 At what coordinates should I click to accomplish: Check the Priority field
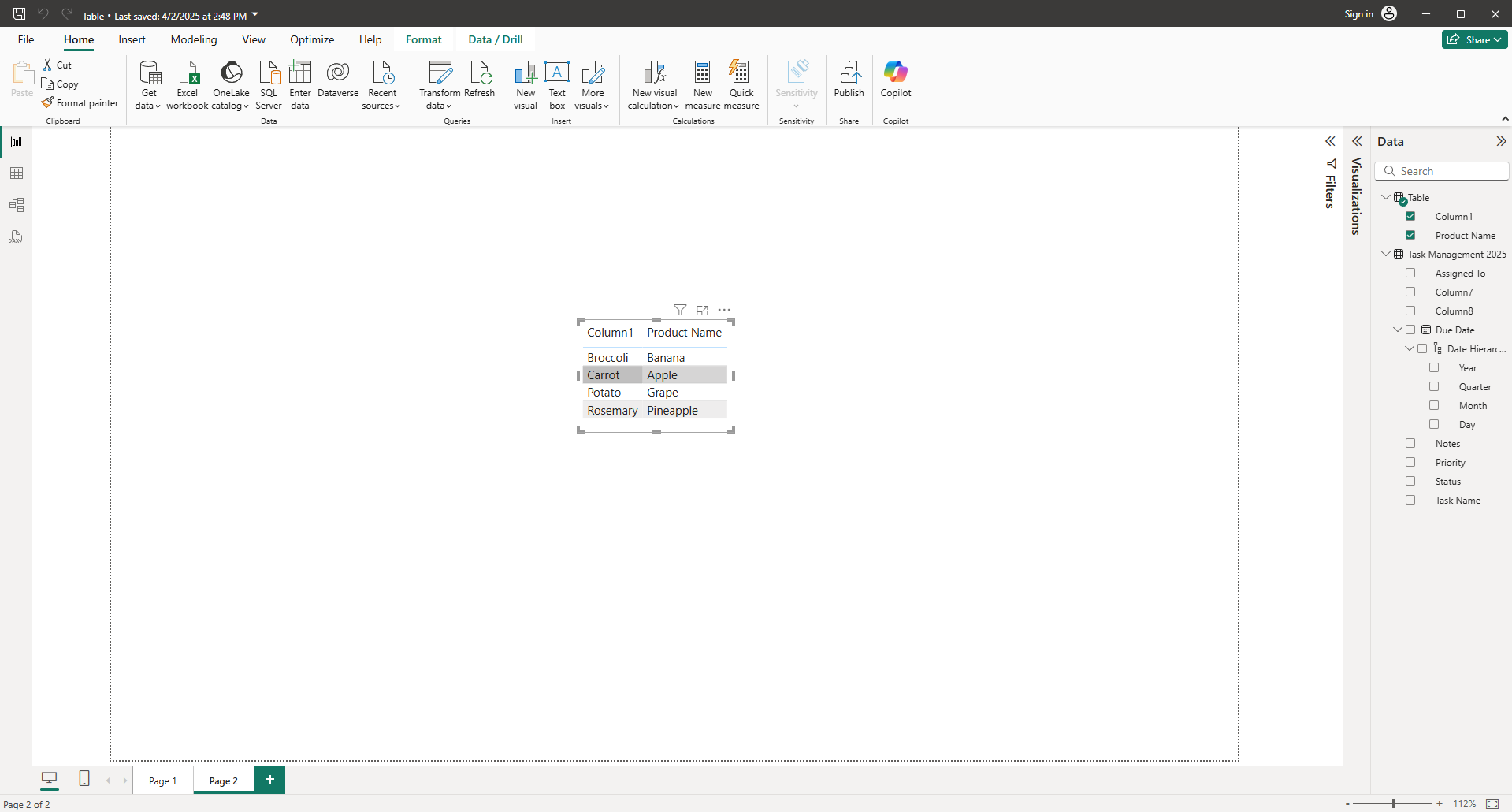pyautogui.click(x=1410, y=462)
